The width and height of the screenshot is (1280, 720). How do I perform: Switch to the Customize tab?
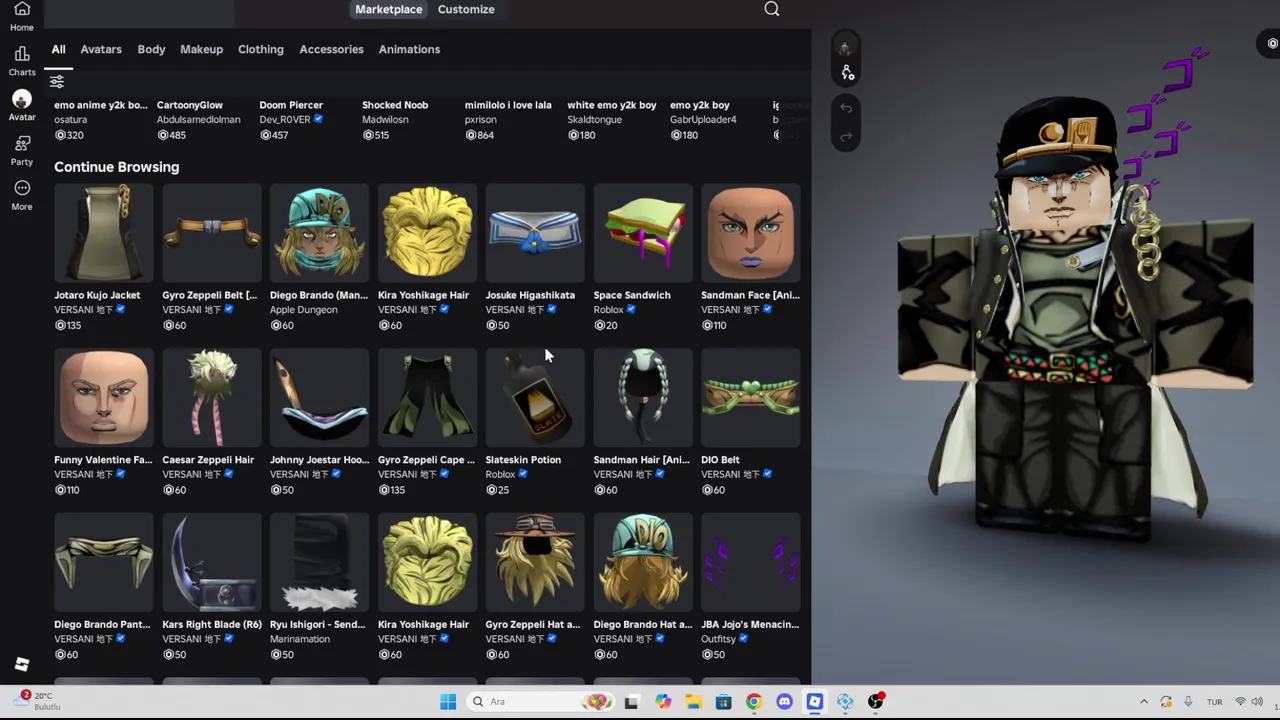click(x=466, y=9)
